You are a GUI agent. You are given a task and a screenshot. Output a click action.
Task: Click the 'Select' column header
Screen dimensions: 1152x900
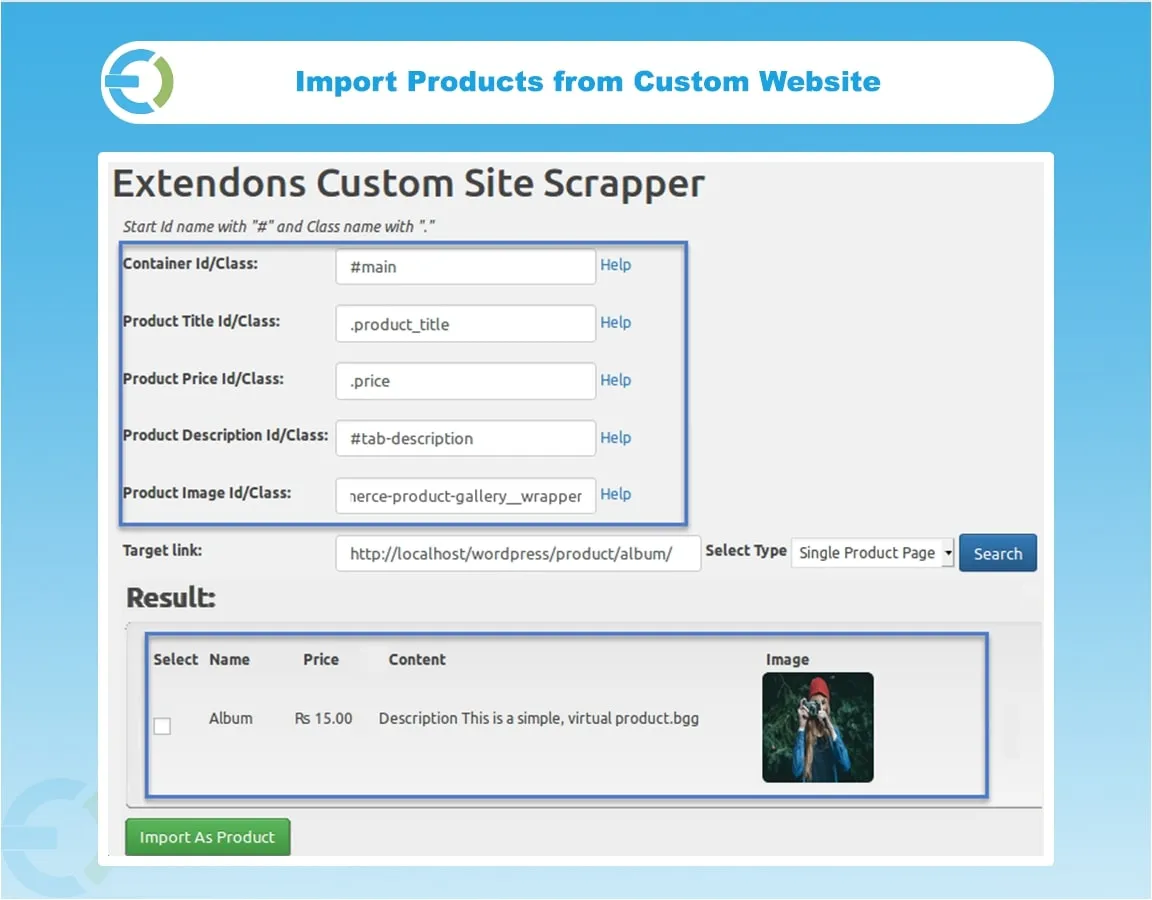pos(176,659)
